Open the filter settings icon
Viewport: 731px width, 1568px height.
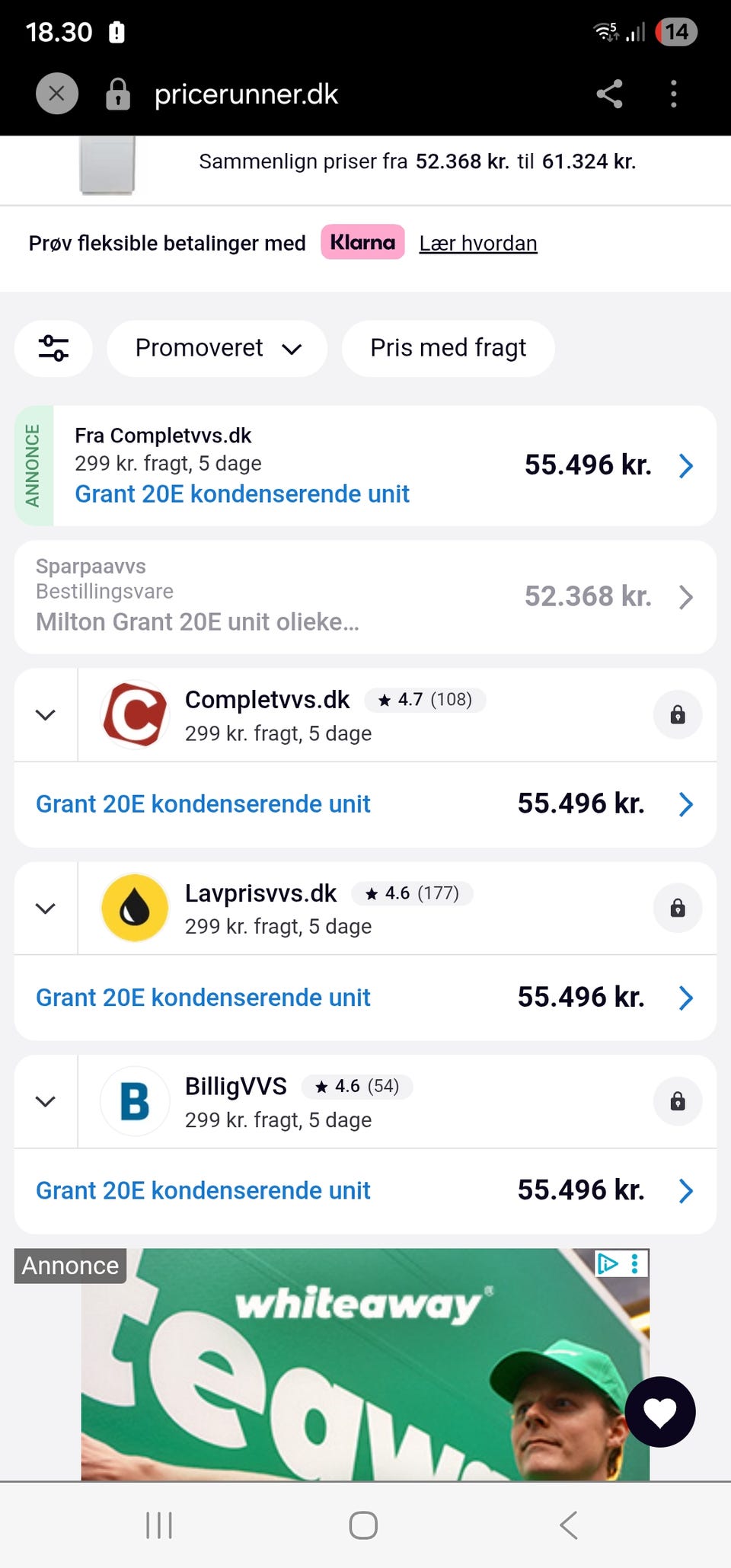(x=53, y=348)
